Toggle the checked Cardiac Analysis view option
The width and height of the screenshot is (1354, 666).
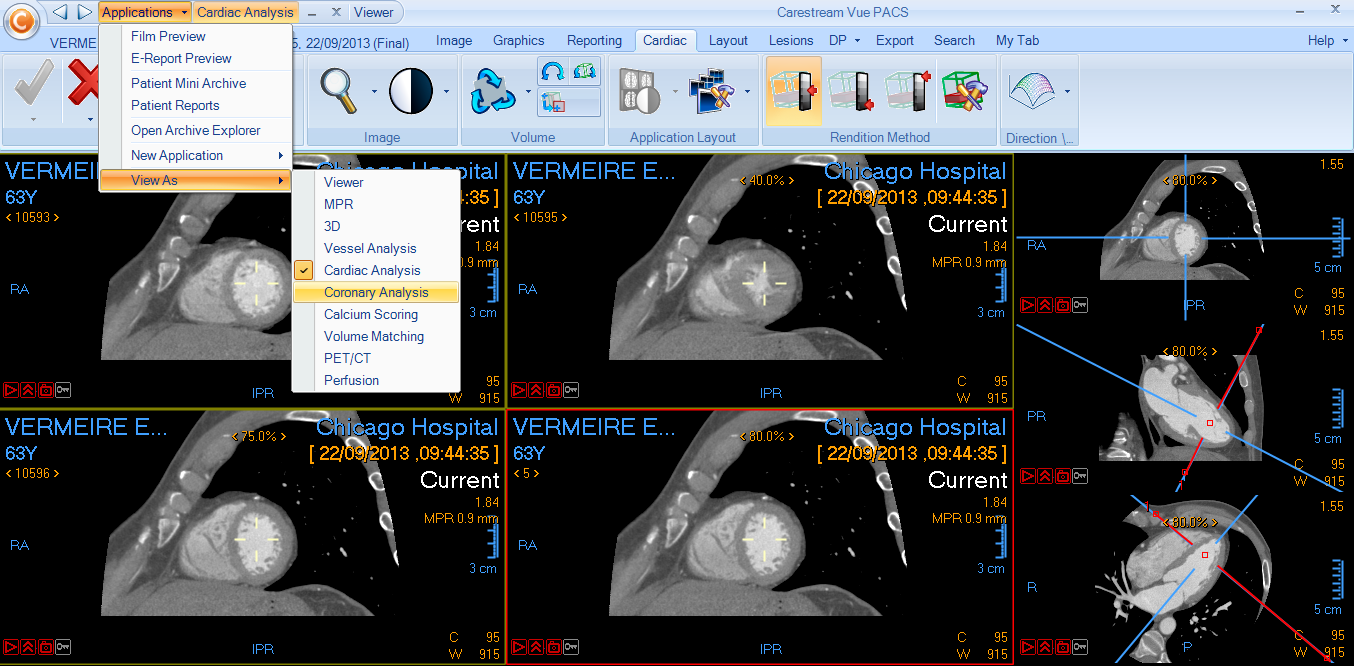(376, 270)
